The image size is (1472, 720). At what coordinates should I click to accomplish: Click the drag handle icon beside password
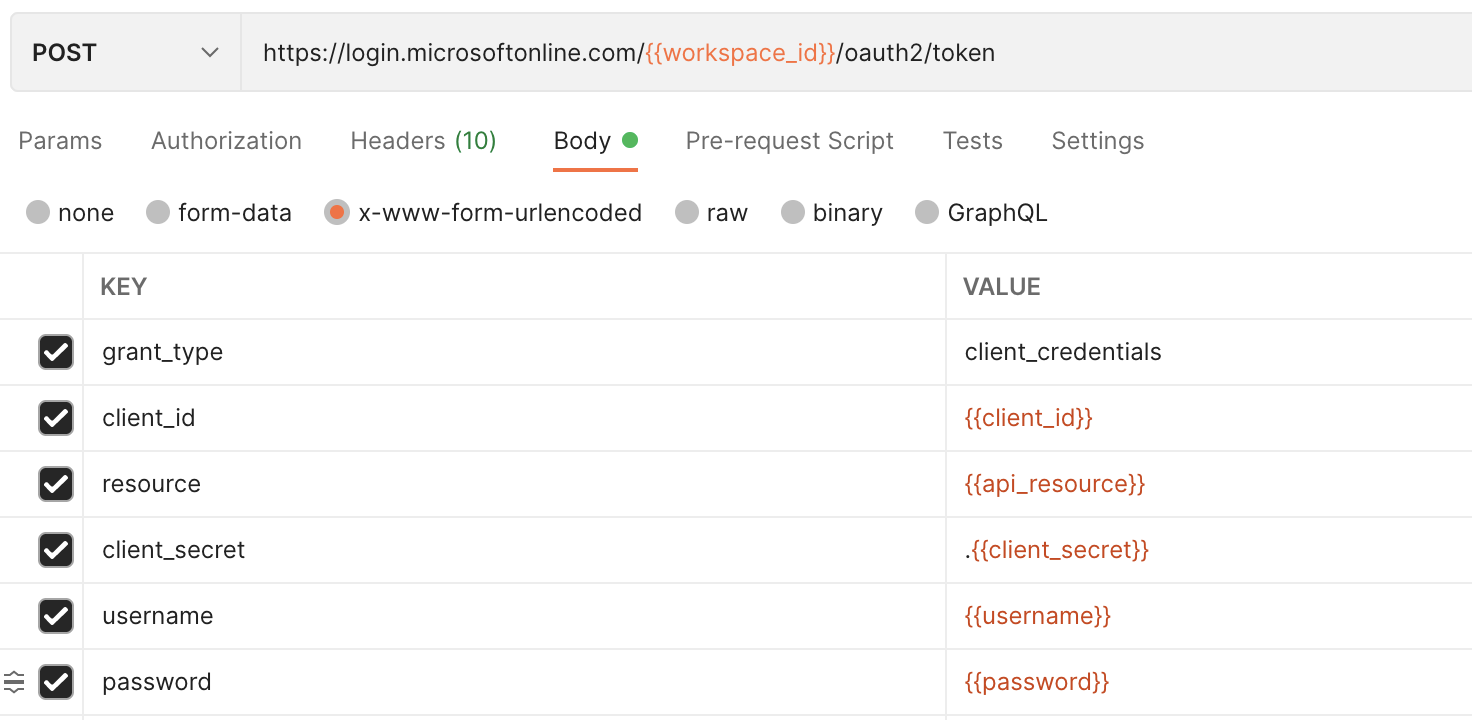(14, 682)
